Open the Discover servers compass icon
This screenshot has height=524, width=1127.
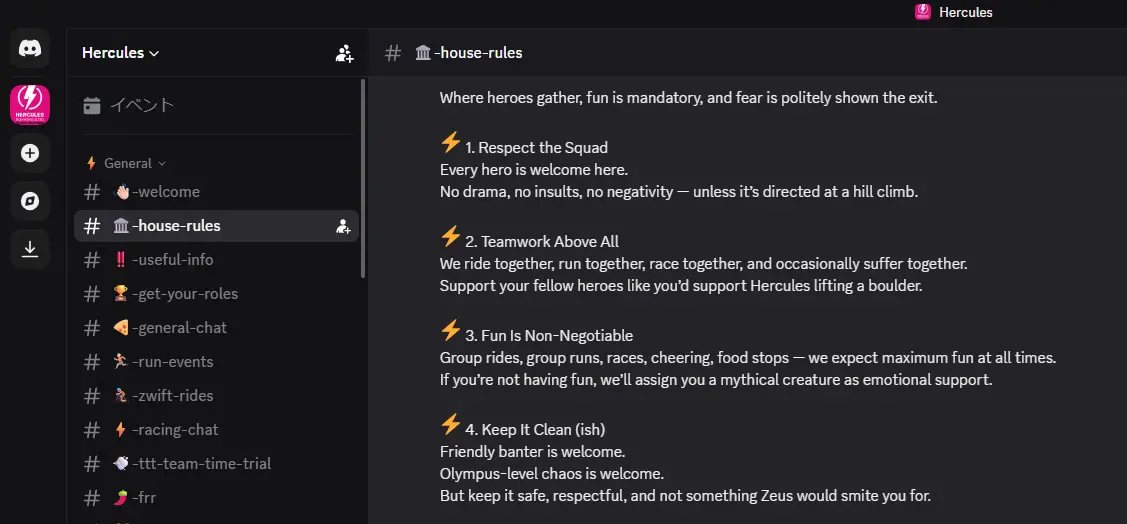(30, 201)
